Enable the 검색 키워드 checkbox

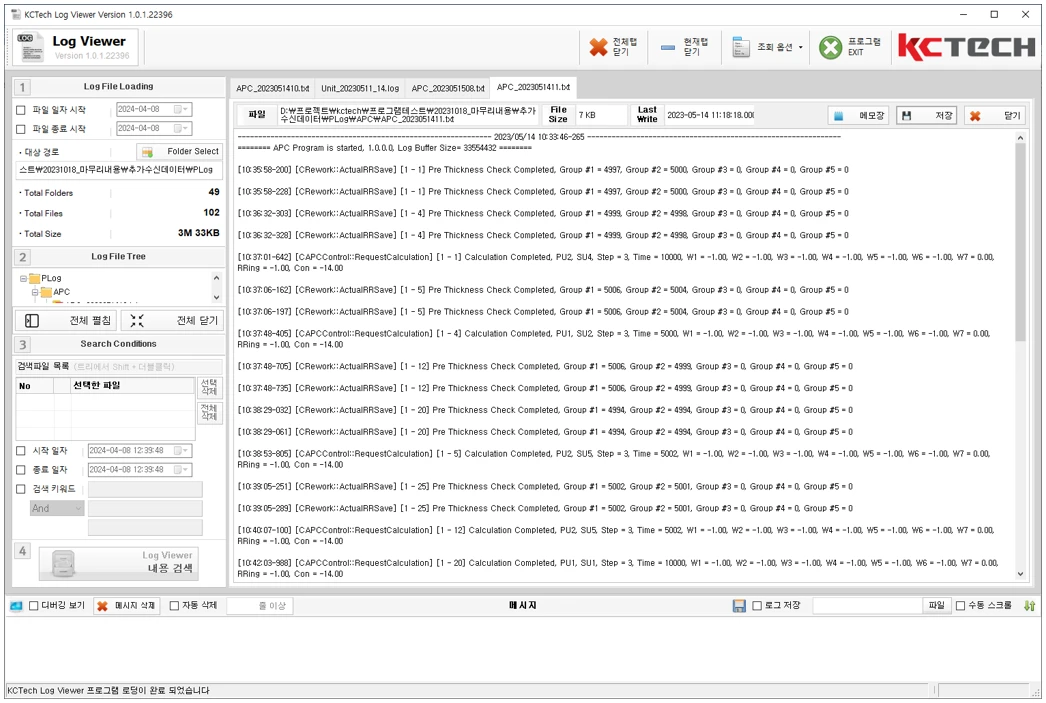pos(21,489)
